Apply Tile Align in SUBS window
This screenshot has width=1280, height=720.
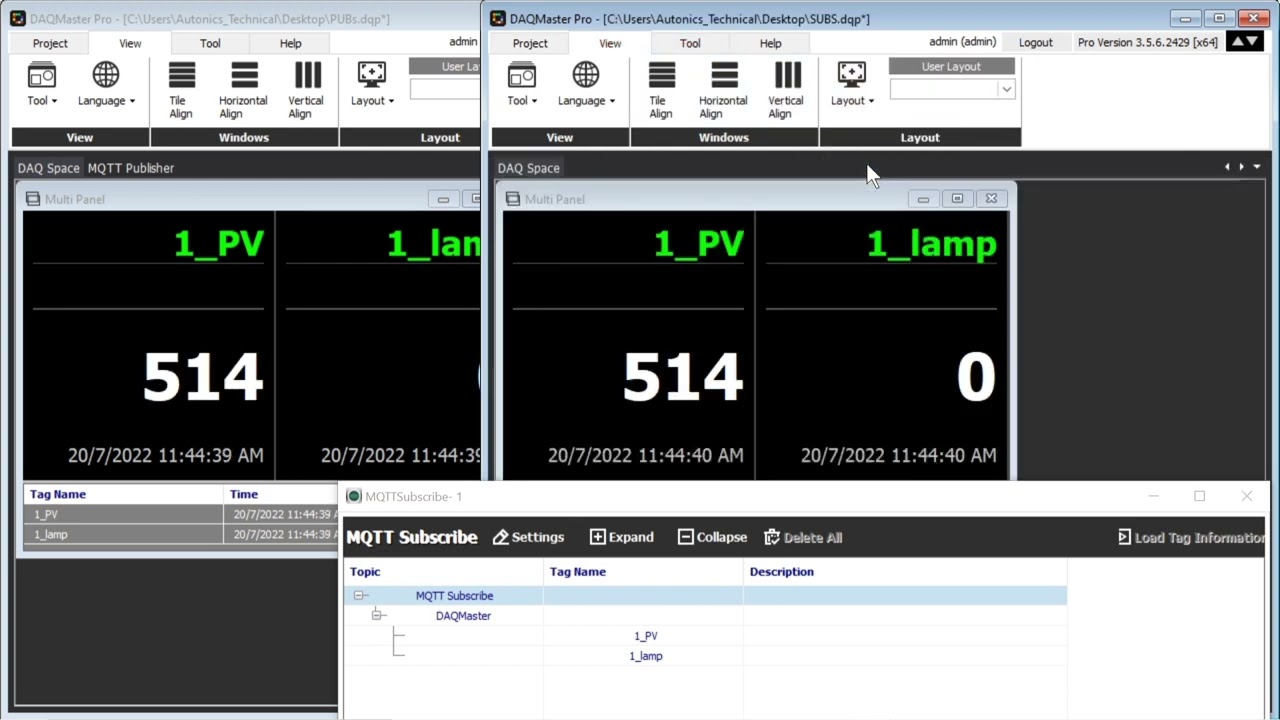661,90
